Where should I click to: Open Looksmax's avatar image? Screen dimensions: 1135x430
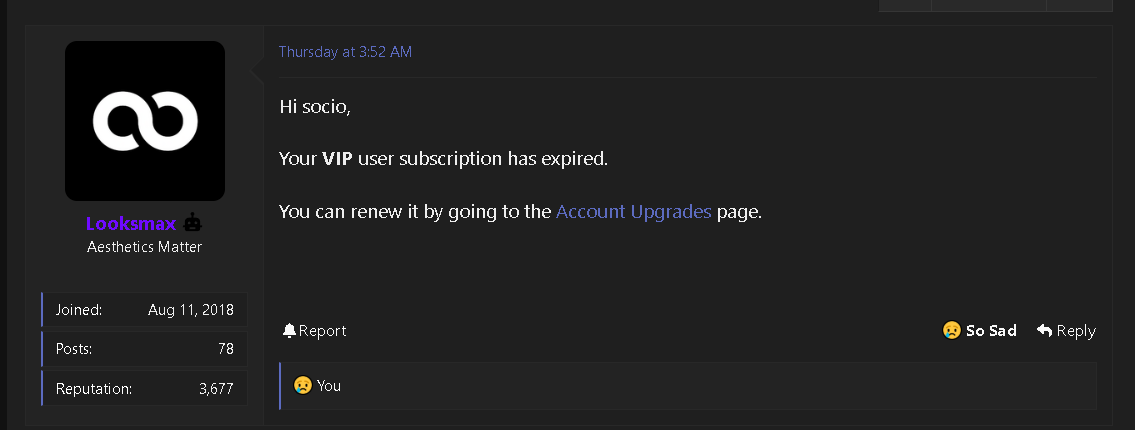point(145,121)
